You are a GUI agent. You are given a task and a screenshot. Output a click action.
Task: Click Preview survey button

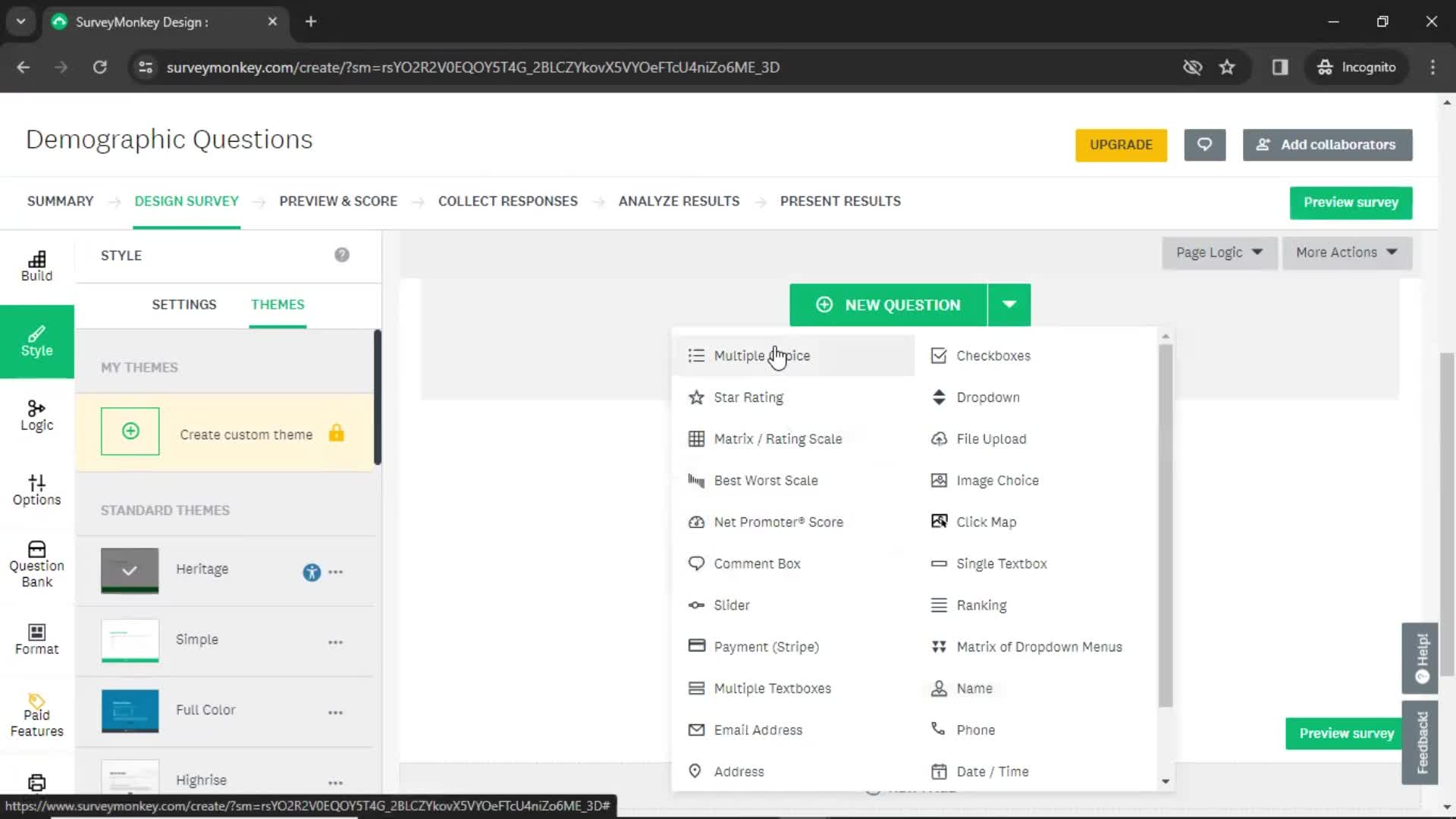pyautogui.click(x=1351, y=201)
